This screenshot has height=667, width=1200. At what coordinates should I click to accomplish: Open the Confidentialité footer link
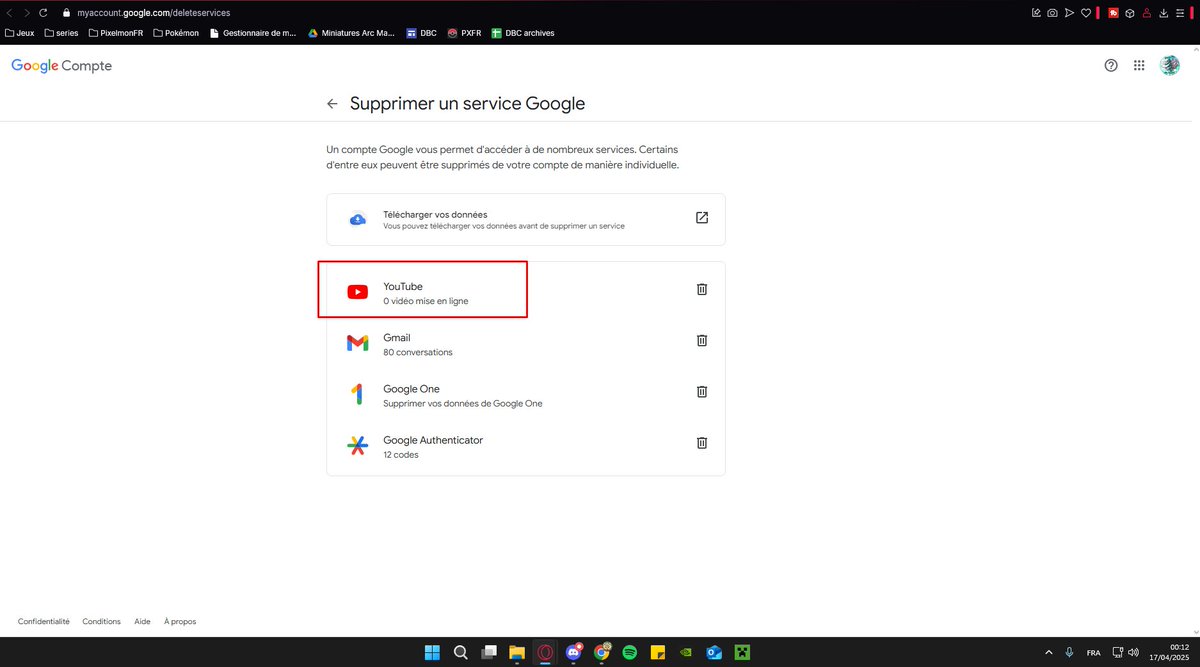44,621
